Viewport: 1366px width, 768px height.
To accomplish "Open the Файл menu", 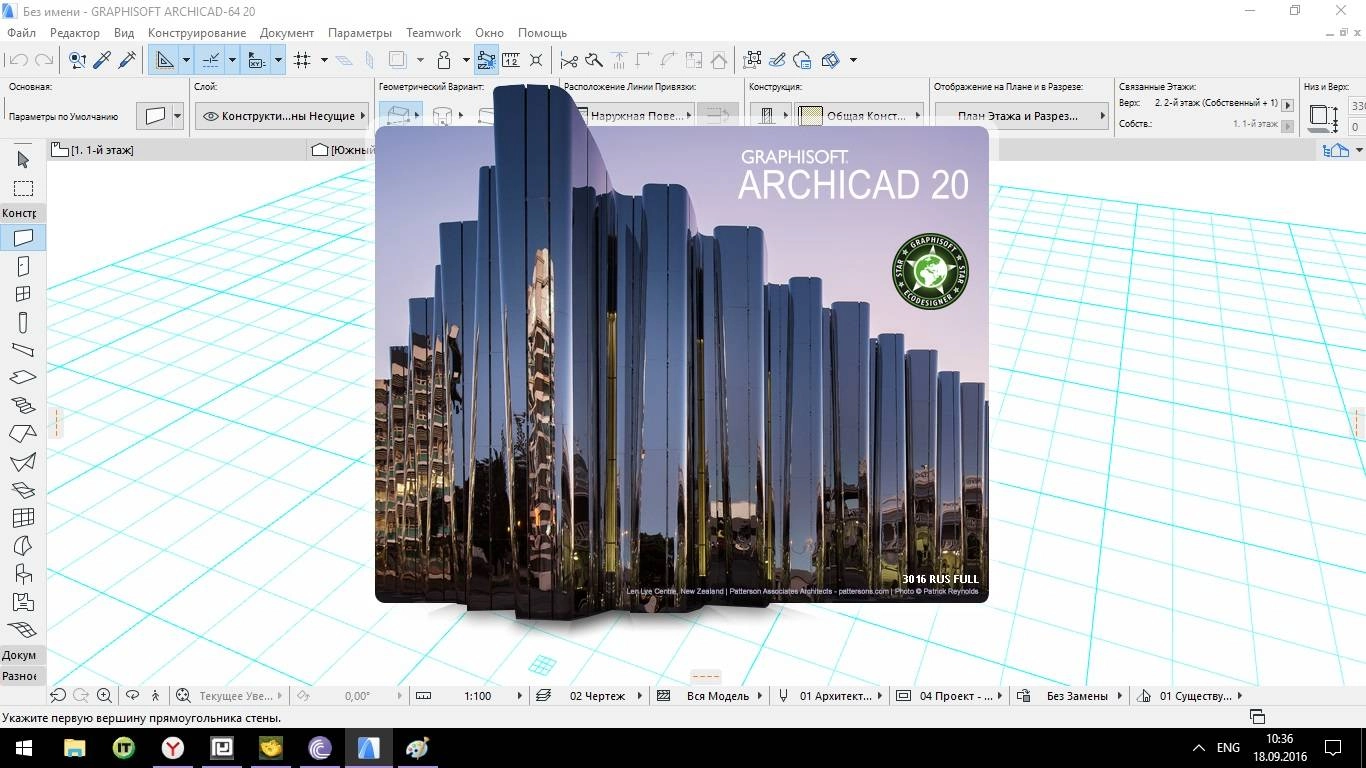I will tap(21, 33).
